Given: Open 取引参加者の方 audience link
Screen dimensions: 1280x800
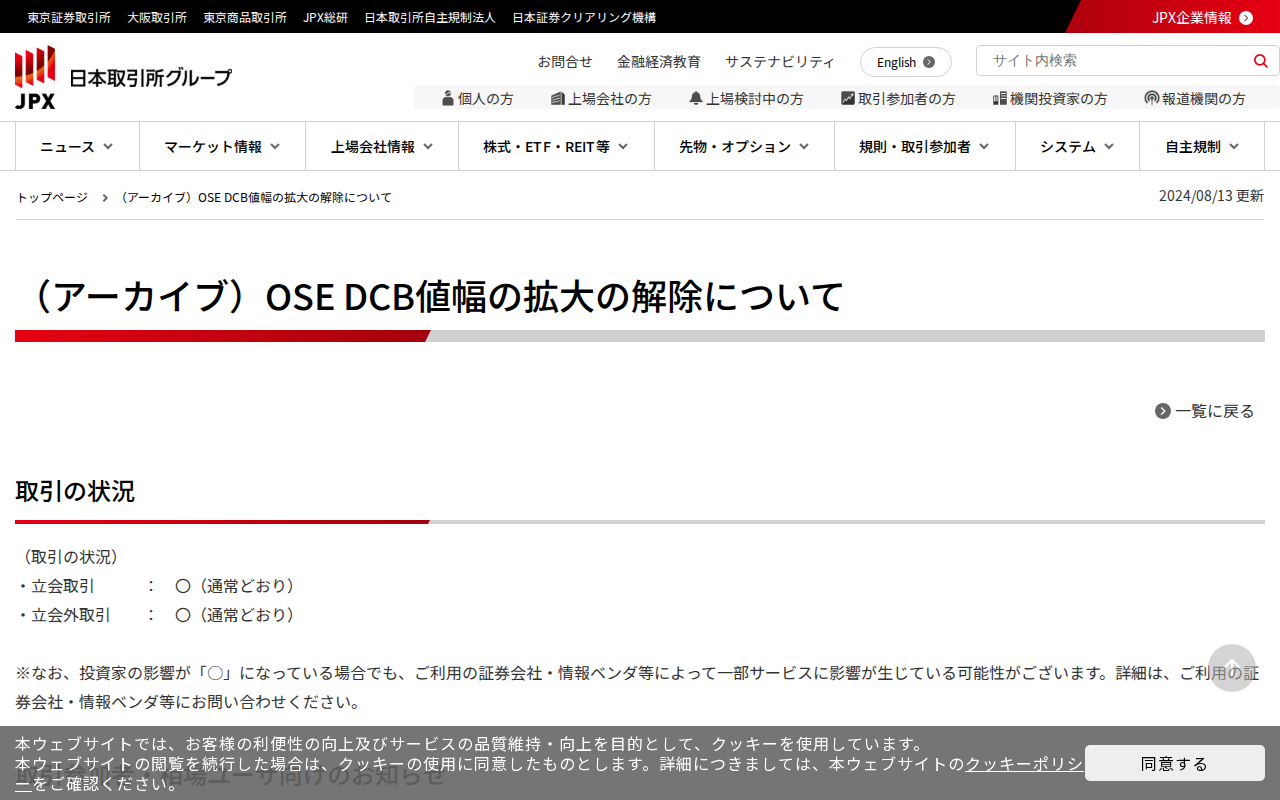Looking at the screenshot, I should pos(898,98).
